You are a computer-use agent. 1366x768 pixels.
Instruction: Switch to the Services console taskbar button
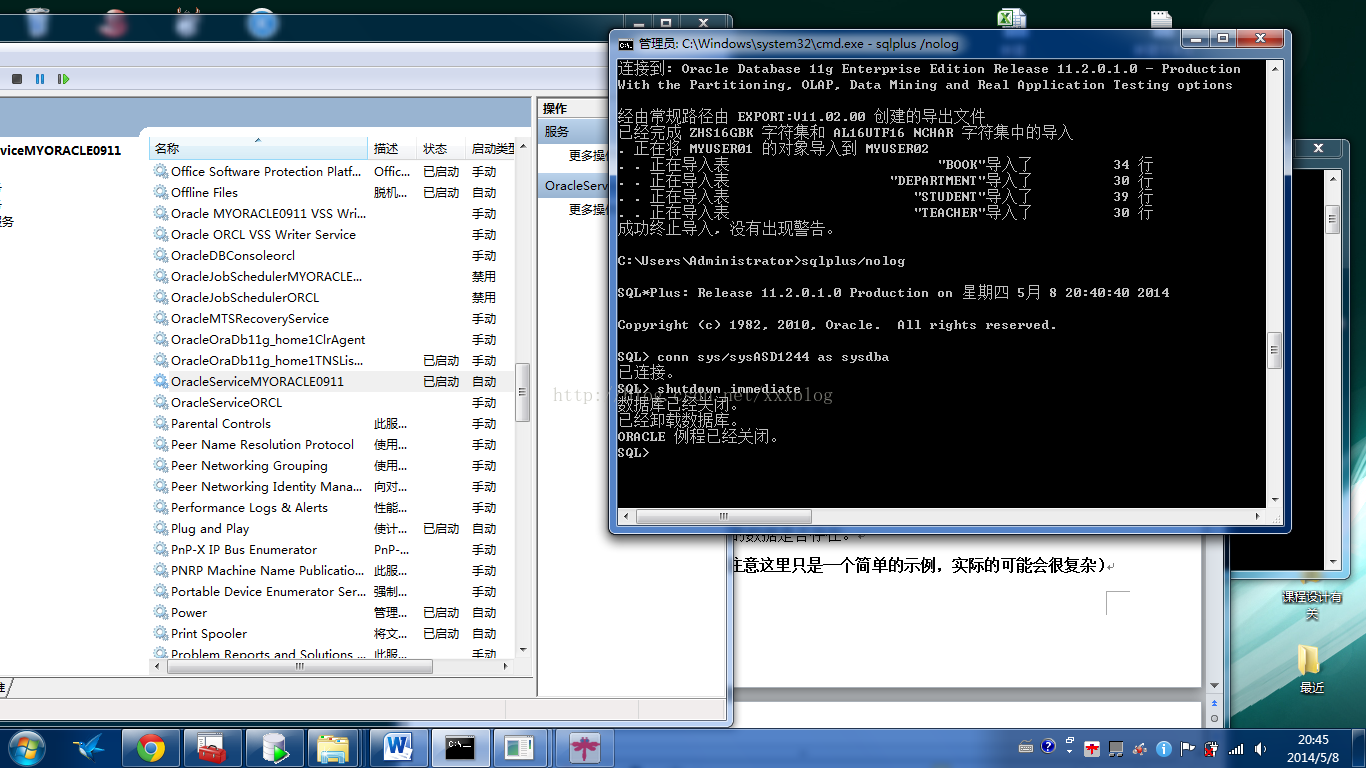pyautogui.click(x=520, y=747)
